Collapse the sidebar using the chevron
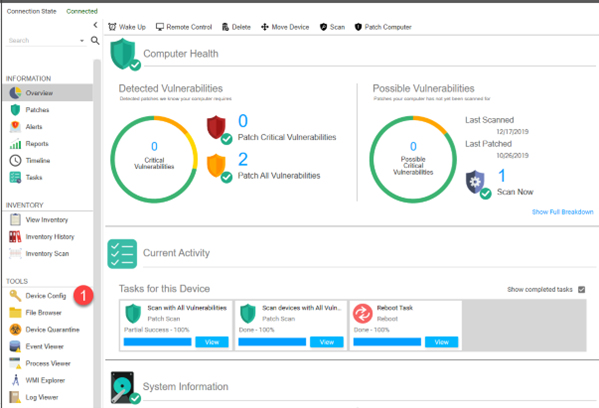The height and width of the screenshot is (408, 599). pyautogui.click(x=95, y=25)
